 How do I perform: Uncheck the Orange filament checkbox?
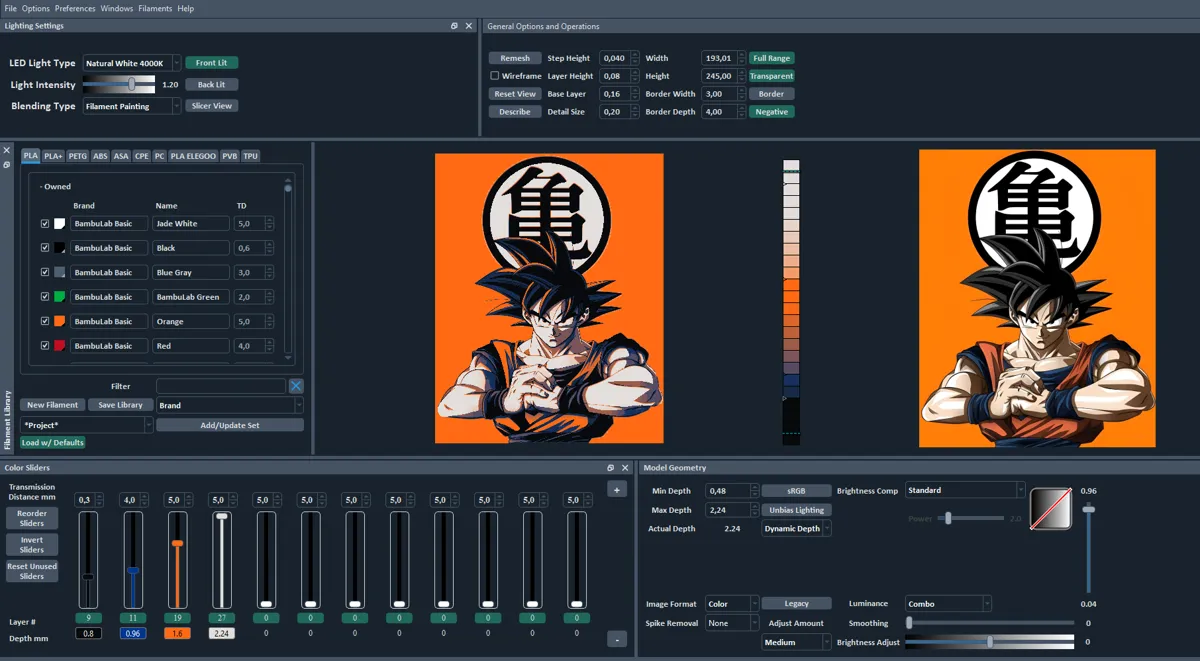click(45, 321)
